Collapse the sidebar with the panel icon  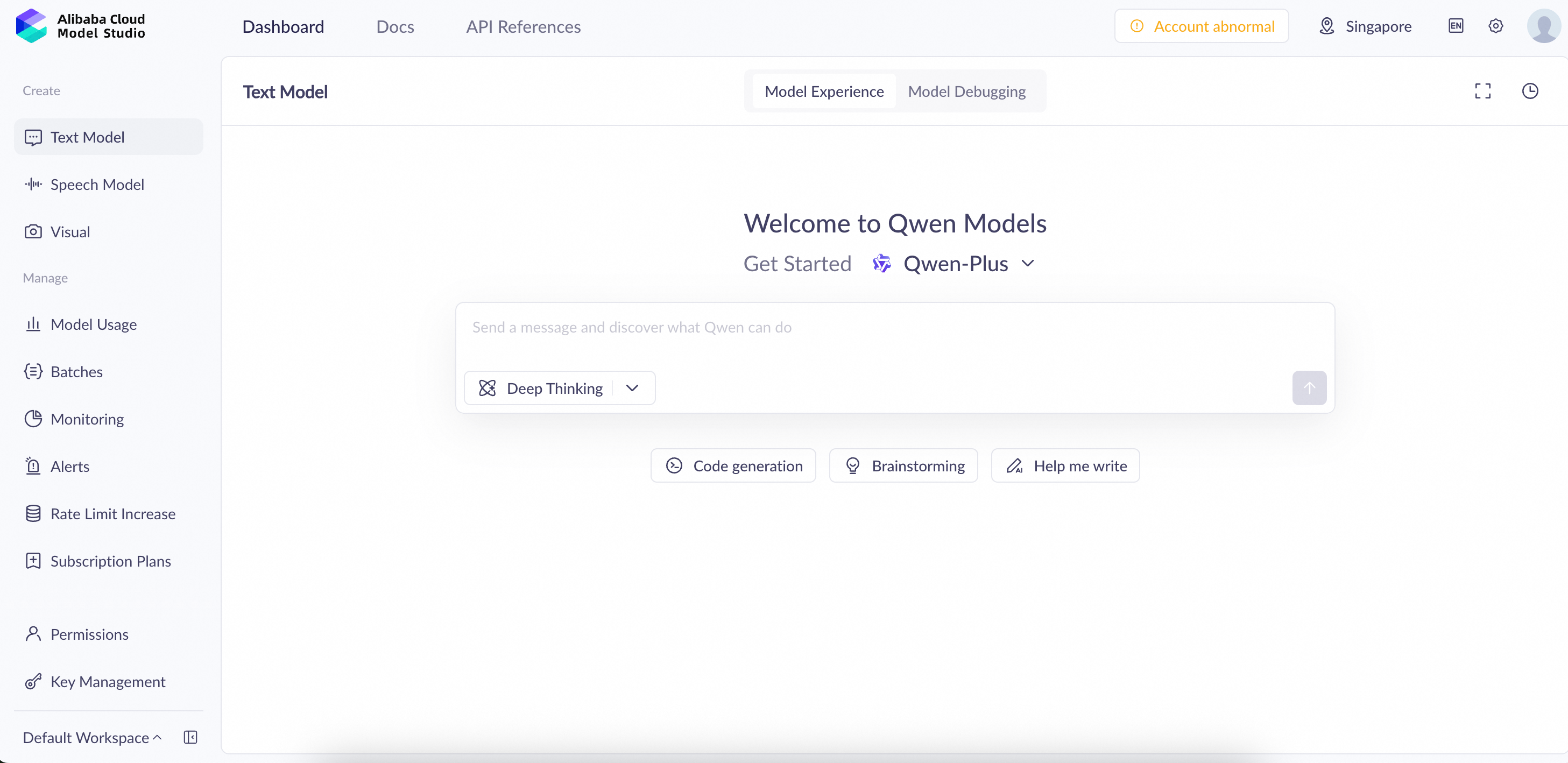click(190, 738)
